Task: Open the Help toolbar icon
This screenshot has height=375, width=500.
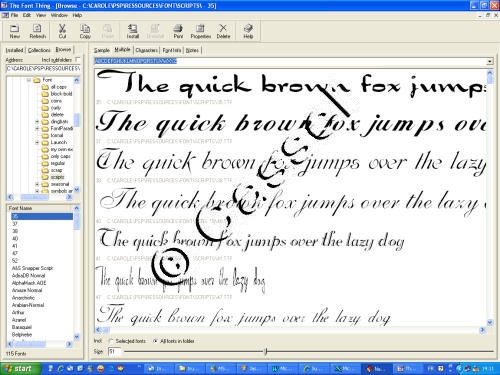Action: click(248, 31)
